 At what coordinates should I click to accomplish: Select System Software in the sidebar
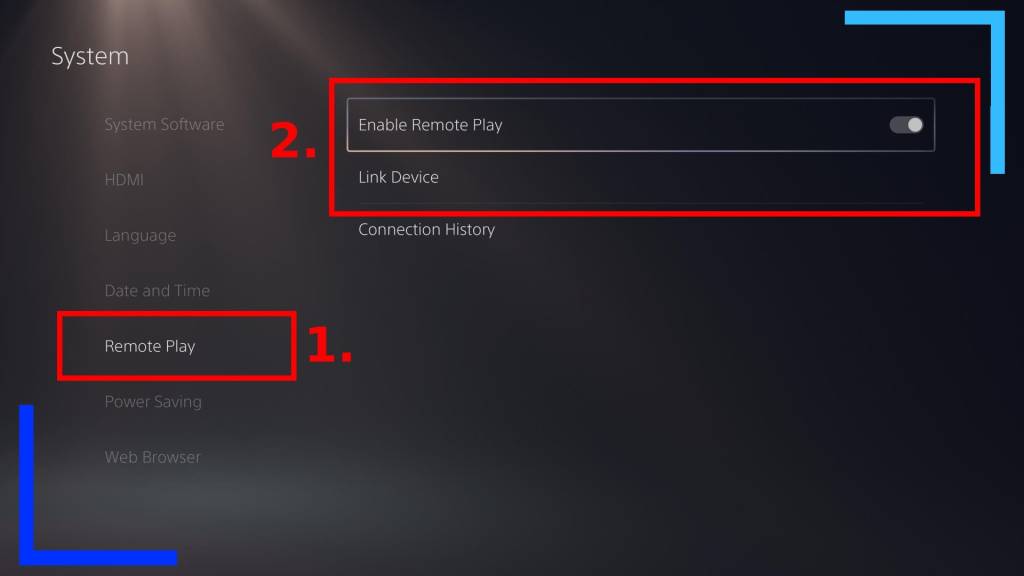(x=164, y=124)
